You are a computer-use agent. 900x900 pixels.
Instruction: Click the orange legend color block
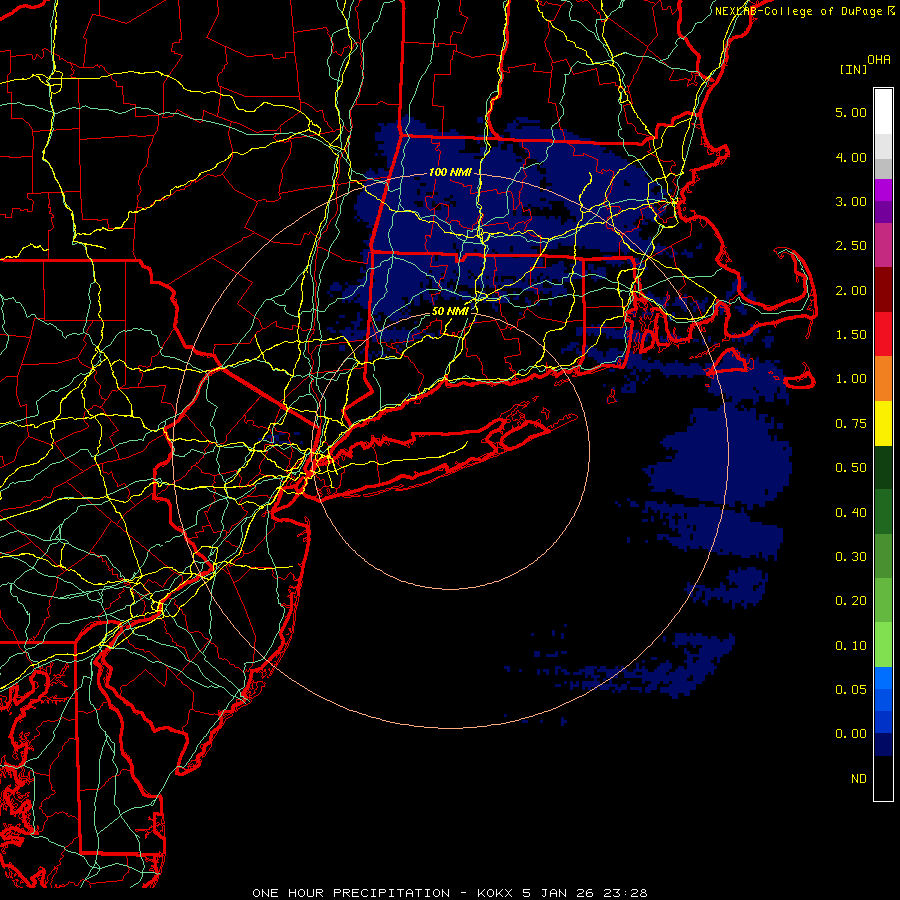pos(883,379)
